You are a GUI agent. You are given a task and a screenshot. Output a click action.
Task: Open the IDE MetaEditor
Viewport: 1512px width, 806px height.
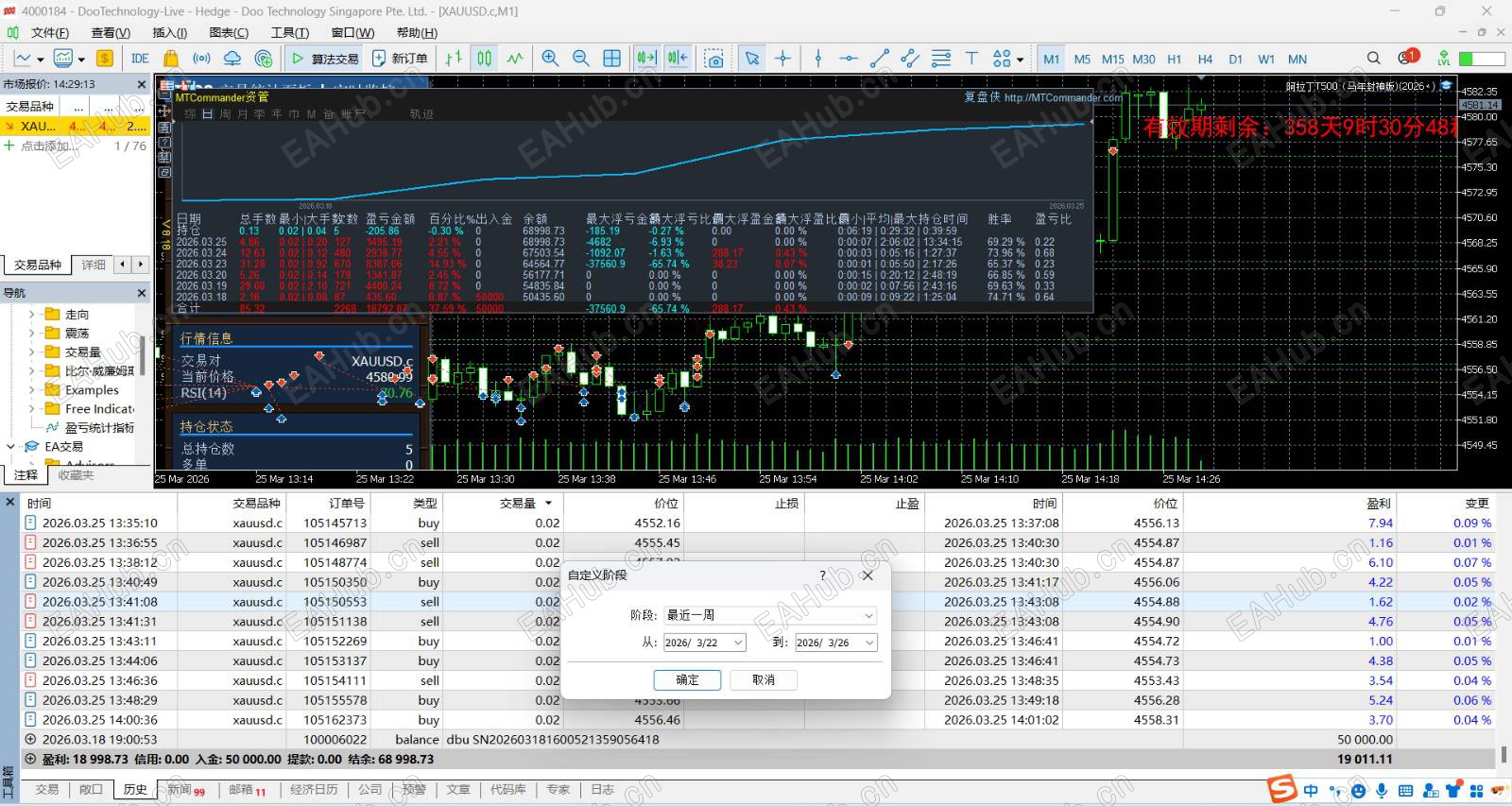(x=140, y=59)
